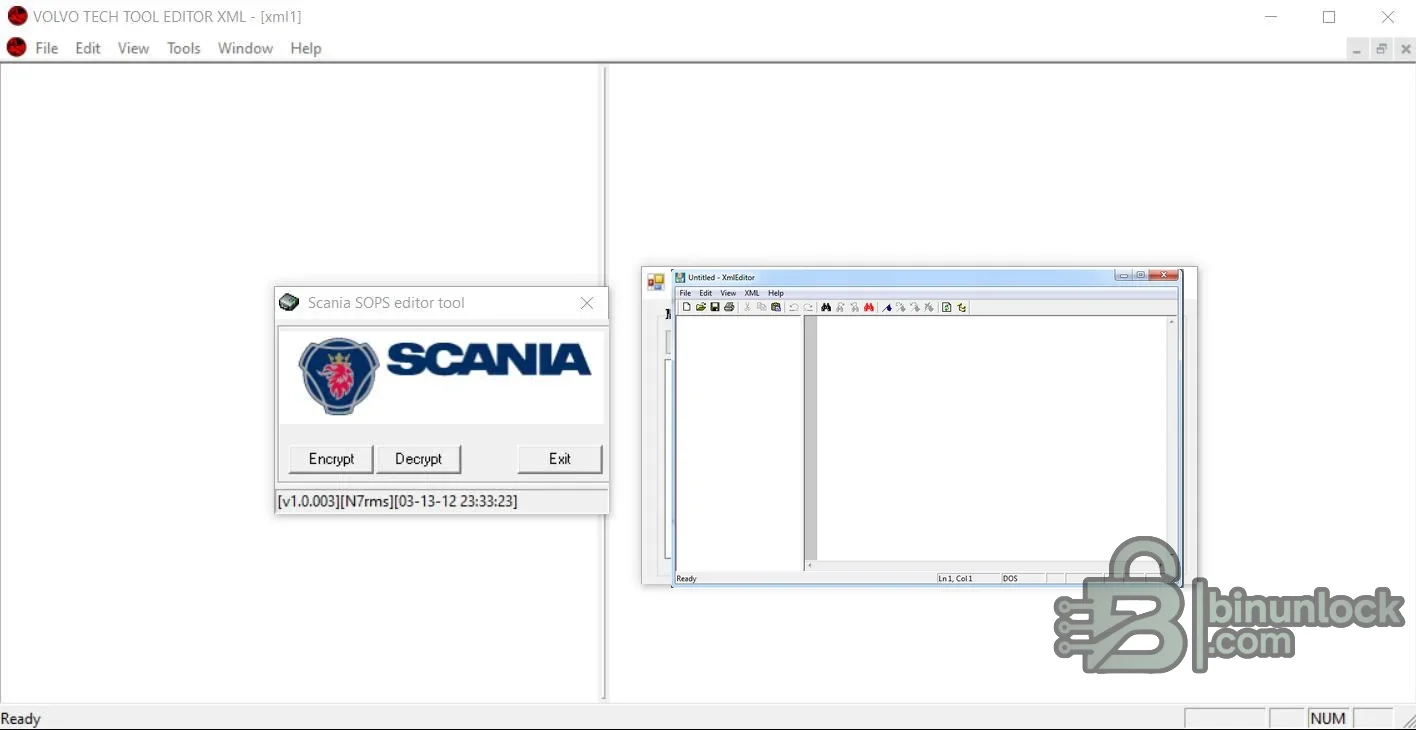Open the Help menu in main menu bar
The image size is (1416, 730).
click(x=306, y=48)
